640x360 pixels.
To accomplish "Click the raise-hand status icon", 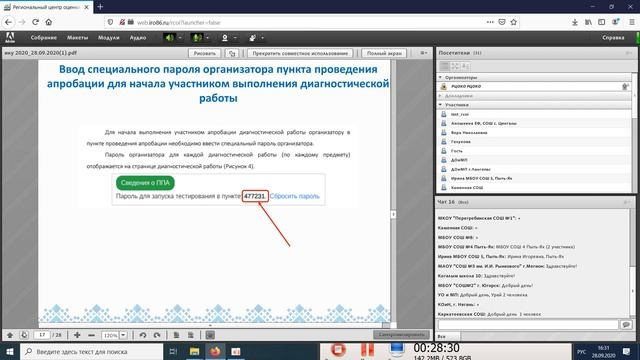I will coord(253,38).
